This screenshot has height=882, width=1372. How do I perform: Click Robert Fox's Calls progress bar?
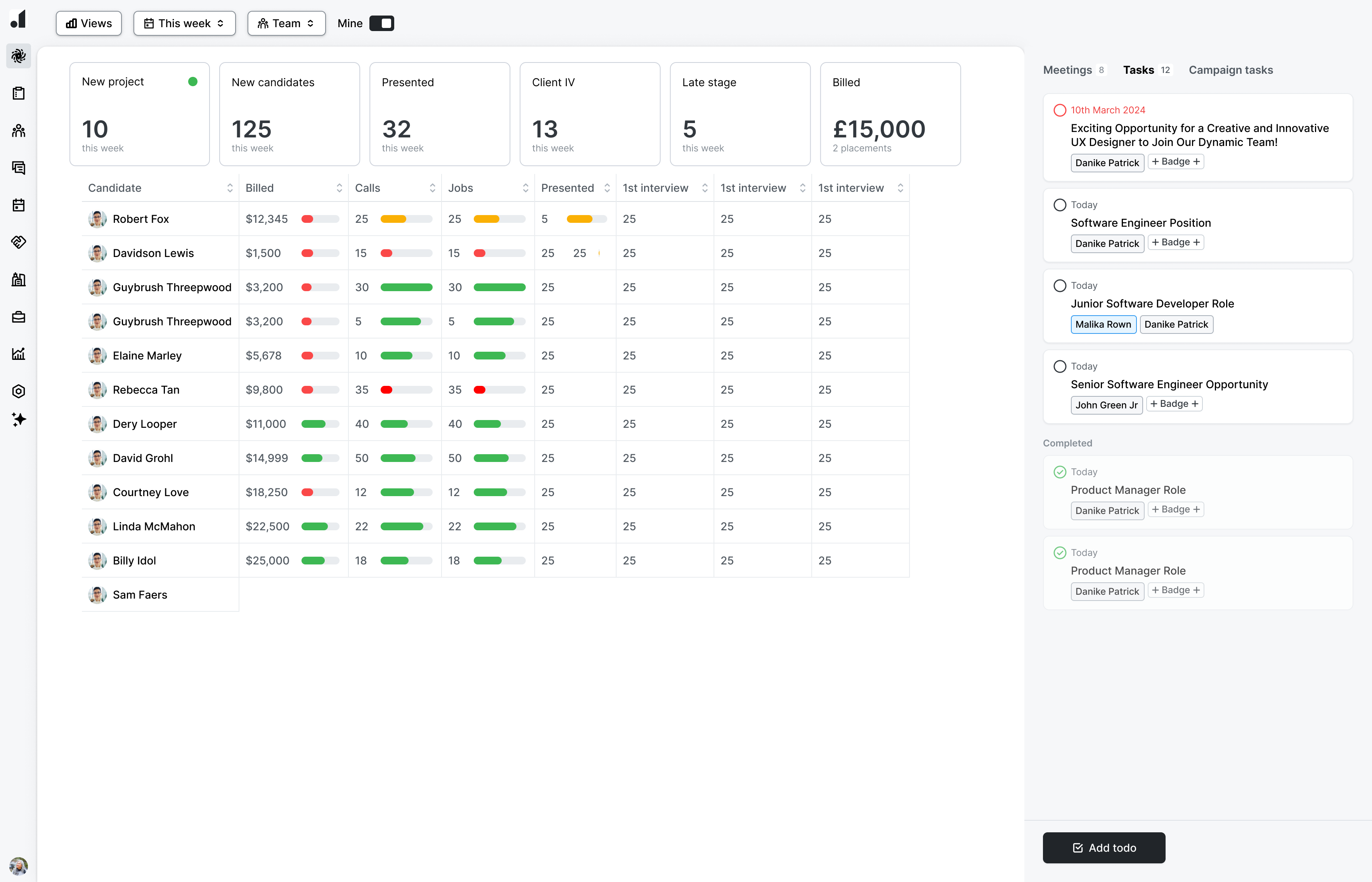click(x=406, y=219)
